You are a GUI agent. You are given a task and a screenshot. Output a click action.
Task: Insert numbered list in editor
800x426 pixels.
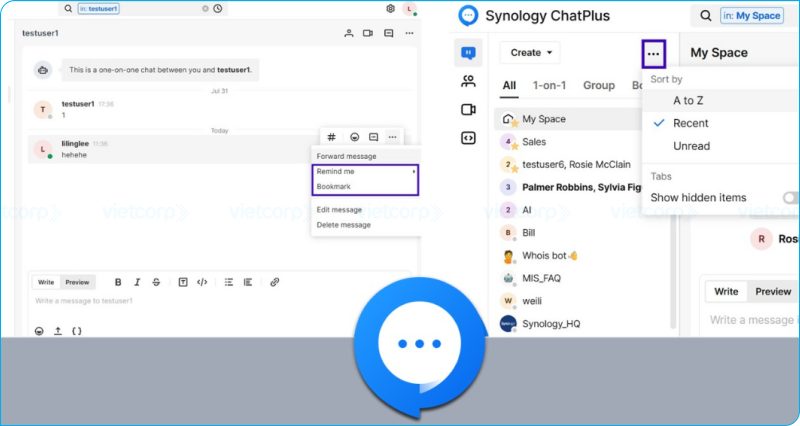248,282
